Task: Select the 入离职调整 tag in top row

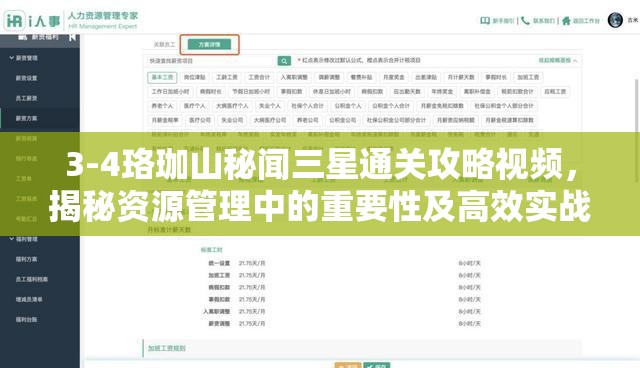Action: [x=294, y=77]
